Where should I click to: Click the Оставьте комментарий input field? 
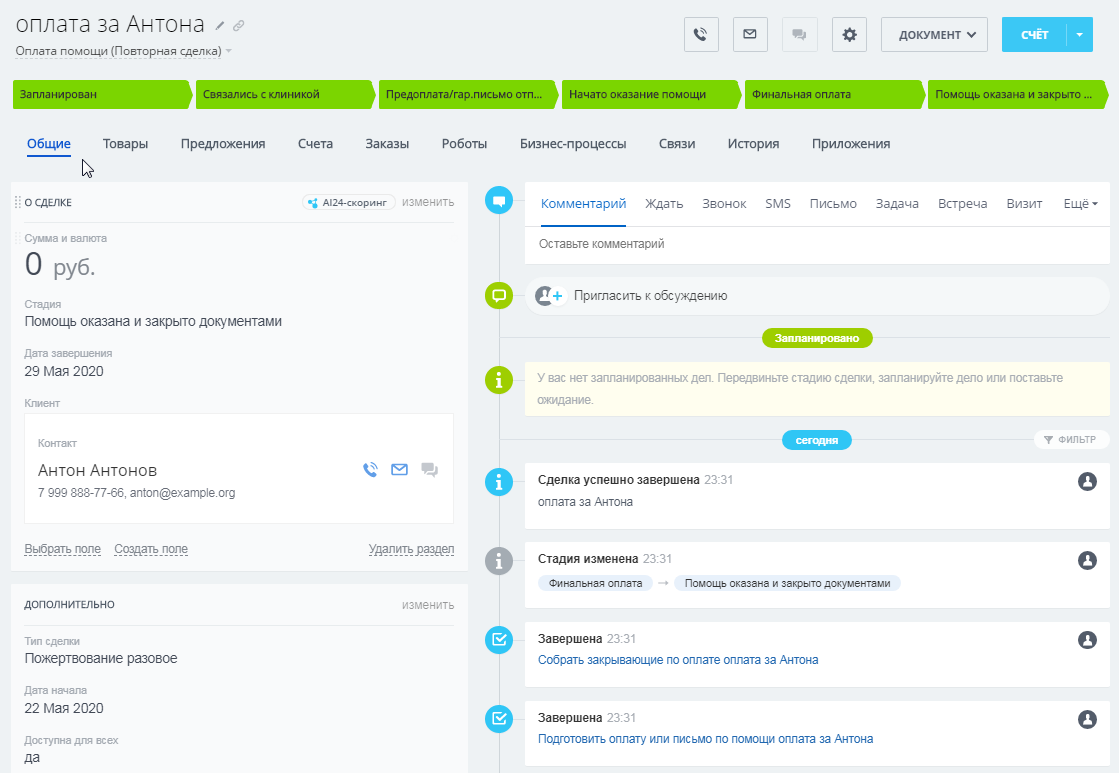pyautogui.click(x=815, y=244)
